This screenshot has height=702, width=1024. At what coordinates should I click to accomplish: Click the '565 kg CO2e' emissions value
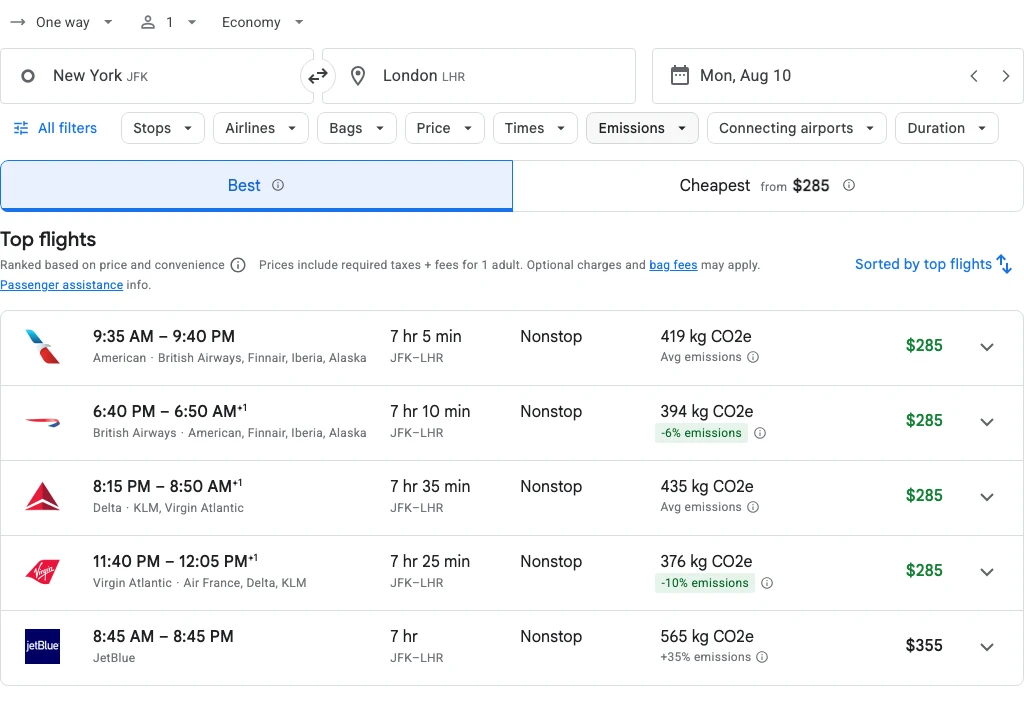pyautogui.click(x=707, y=637)
